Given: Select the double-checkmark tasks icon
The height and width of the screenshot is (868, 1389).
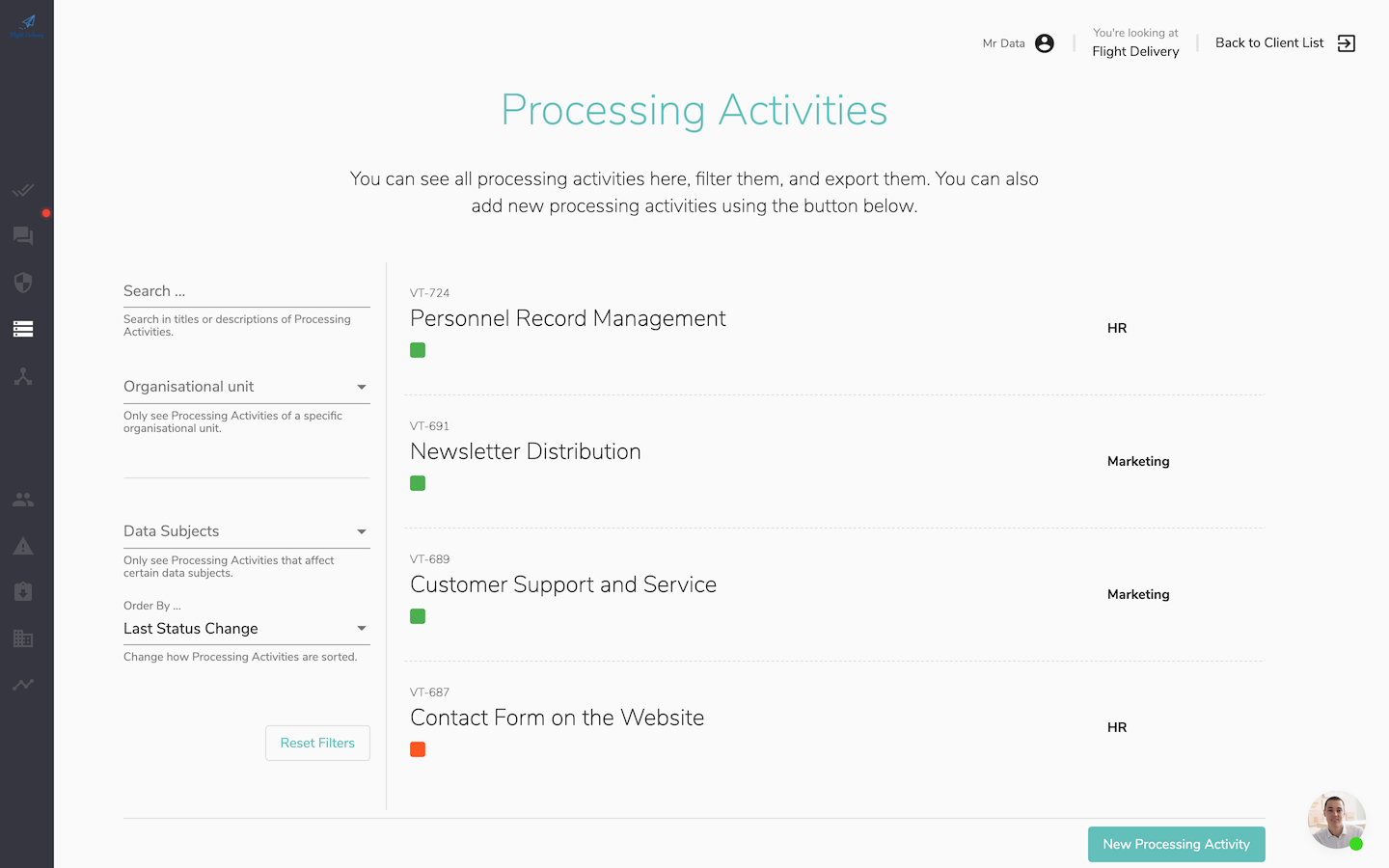Looking at the screenshot, I should point(23,190).
